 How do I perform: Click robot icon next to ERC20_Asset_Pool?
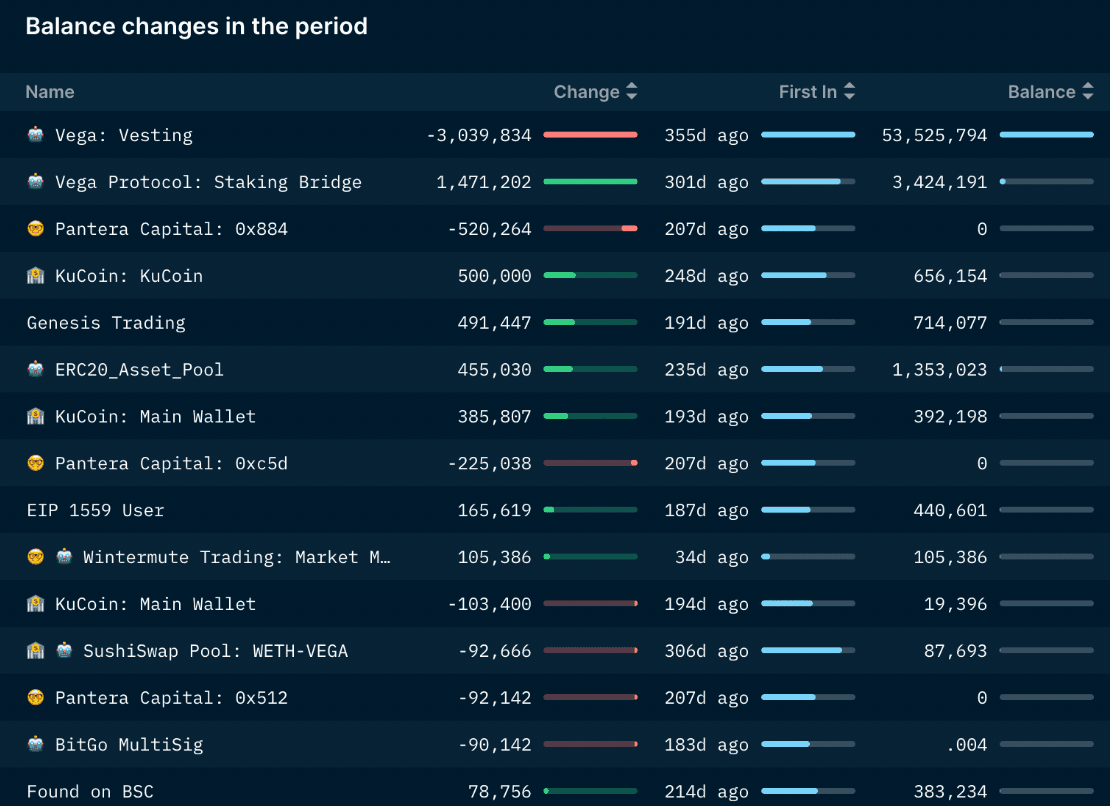pos(36,369)
